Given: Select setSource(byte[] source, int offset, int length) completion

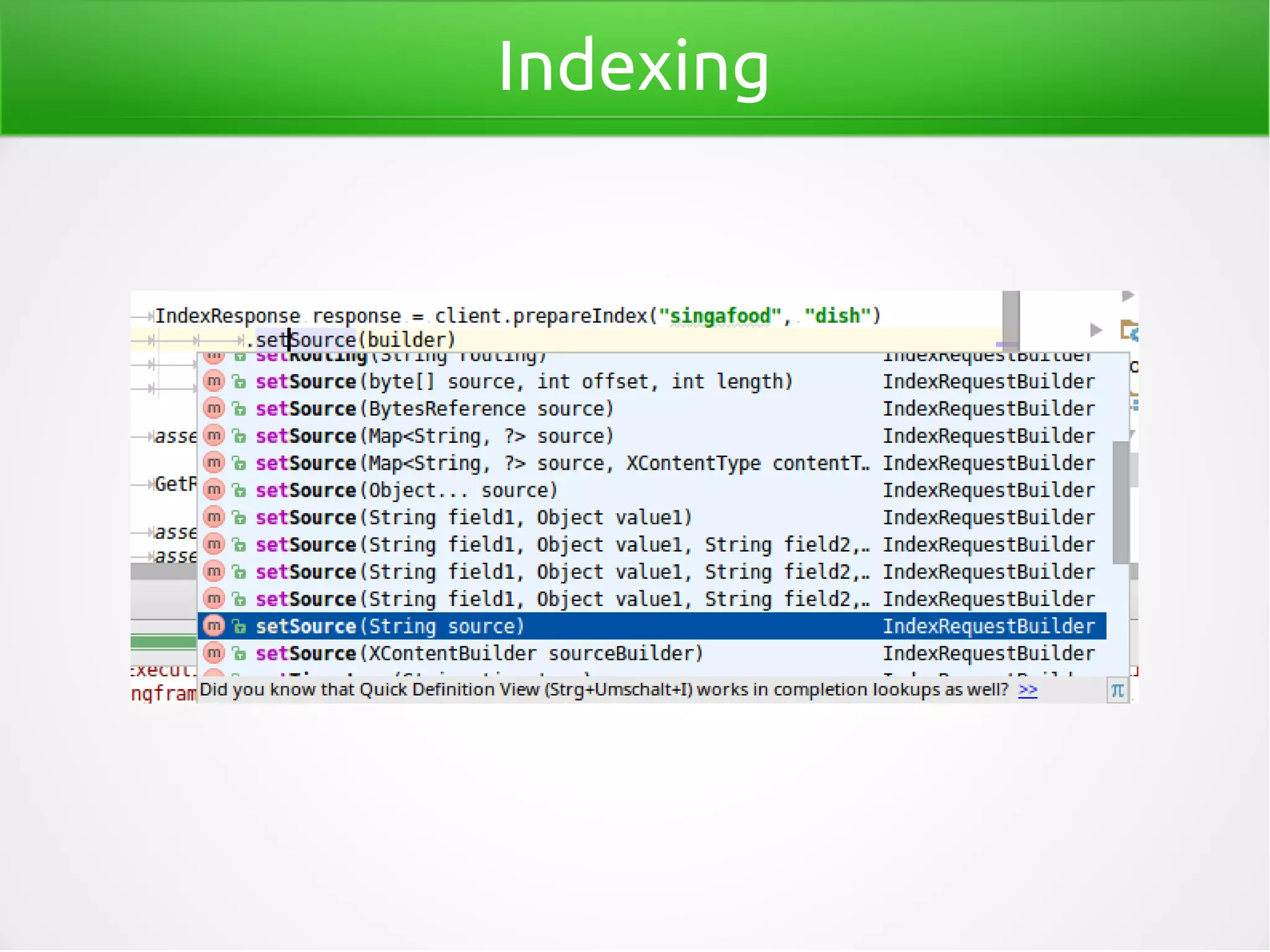Looking at the screenshot, I should (x=652, y=381).
